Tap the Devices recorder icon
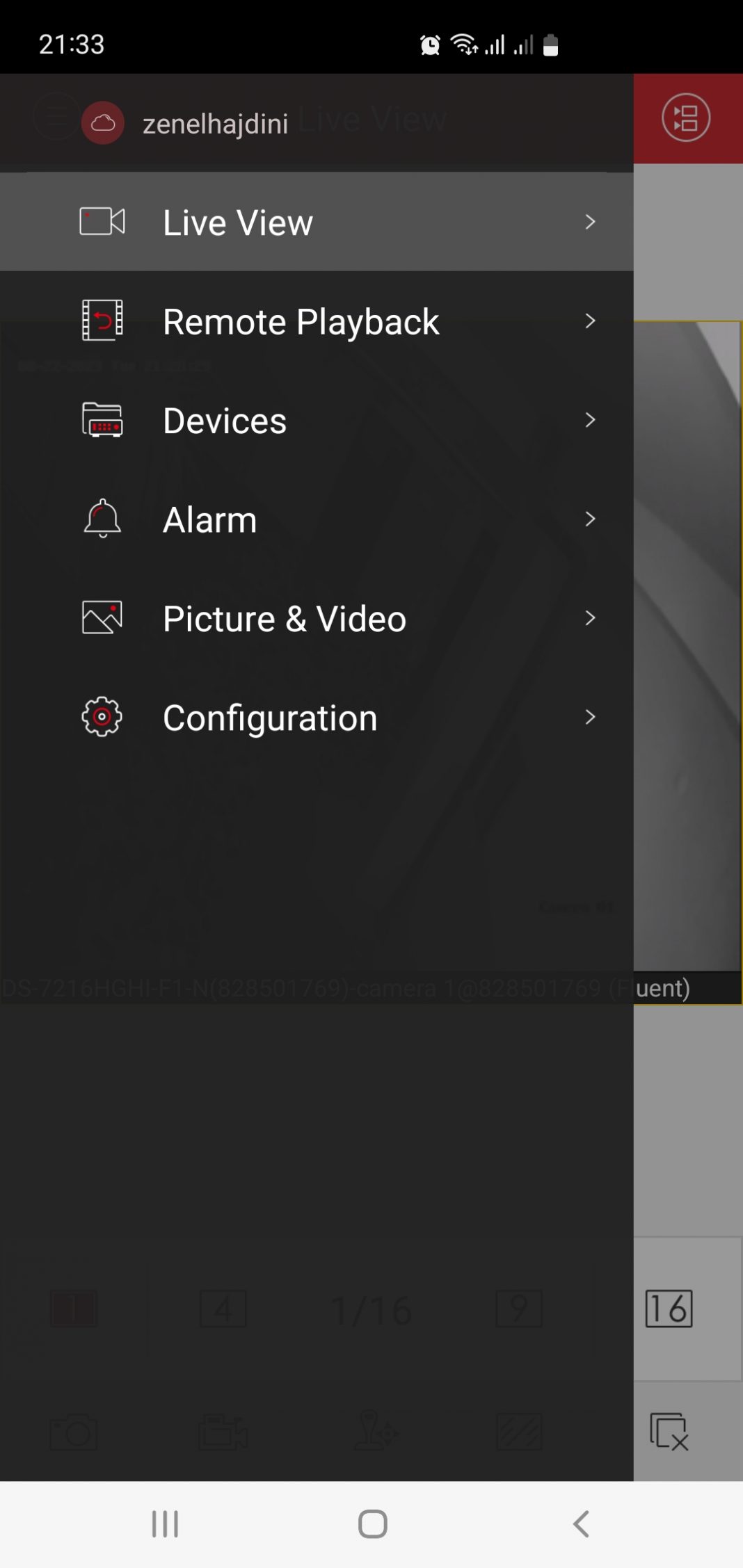The image size is (743, 1568). coord(102,420)
